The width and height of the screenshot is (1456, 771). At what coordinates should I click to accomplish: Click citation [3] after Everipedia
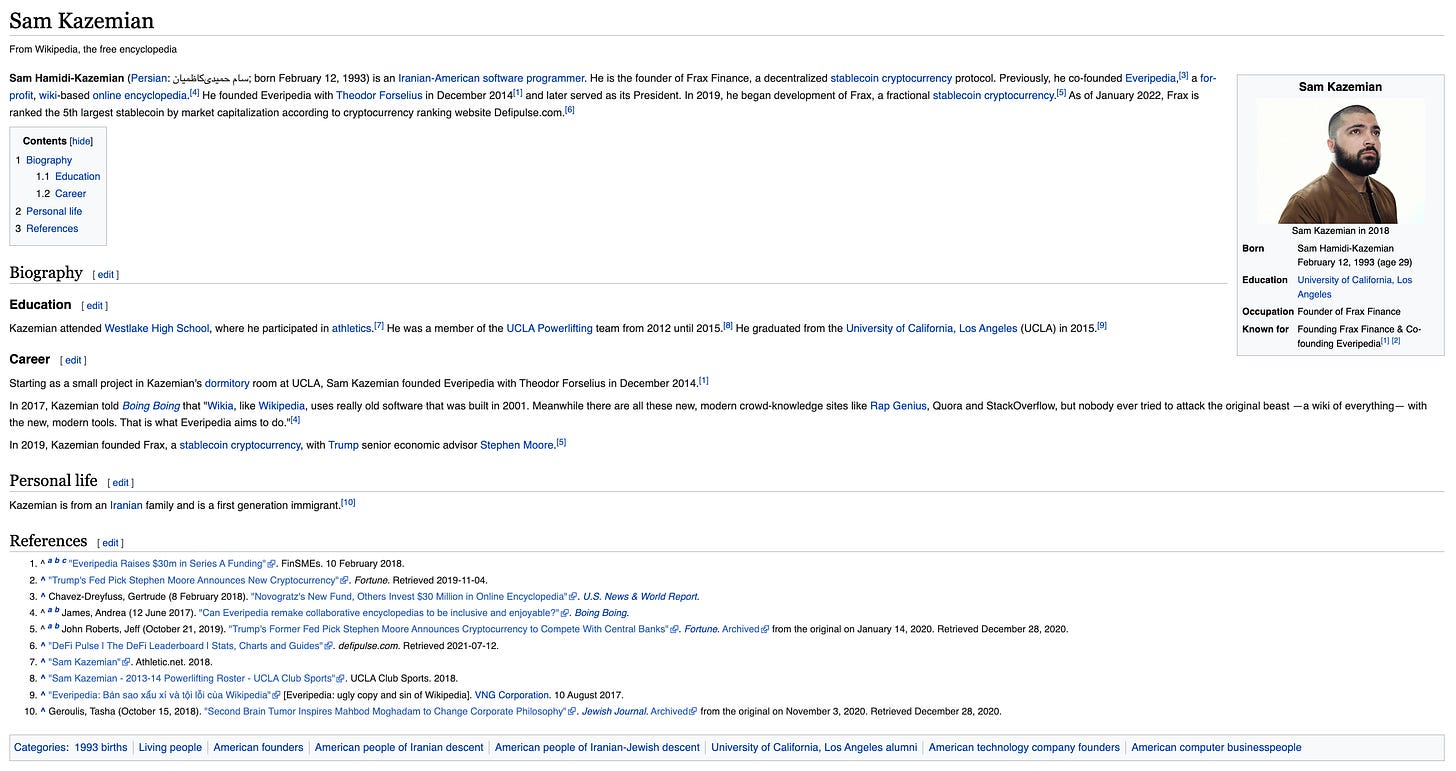point(1183,75)
